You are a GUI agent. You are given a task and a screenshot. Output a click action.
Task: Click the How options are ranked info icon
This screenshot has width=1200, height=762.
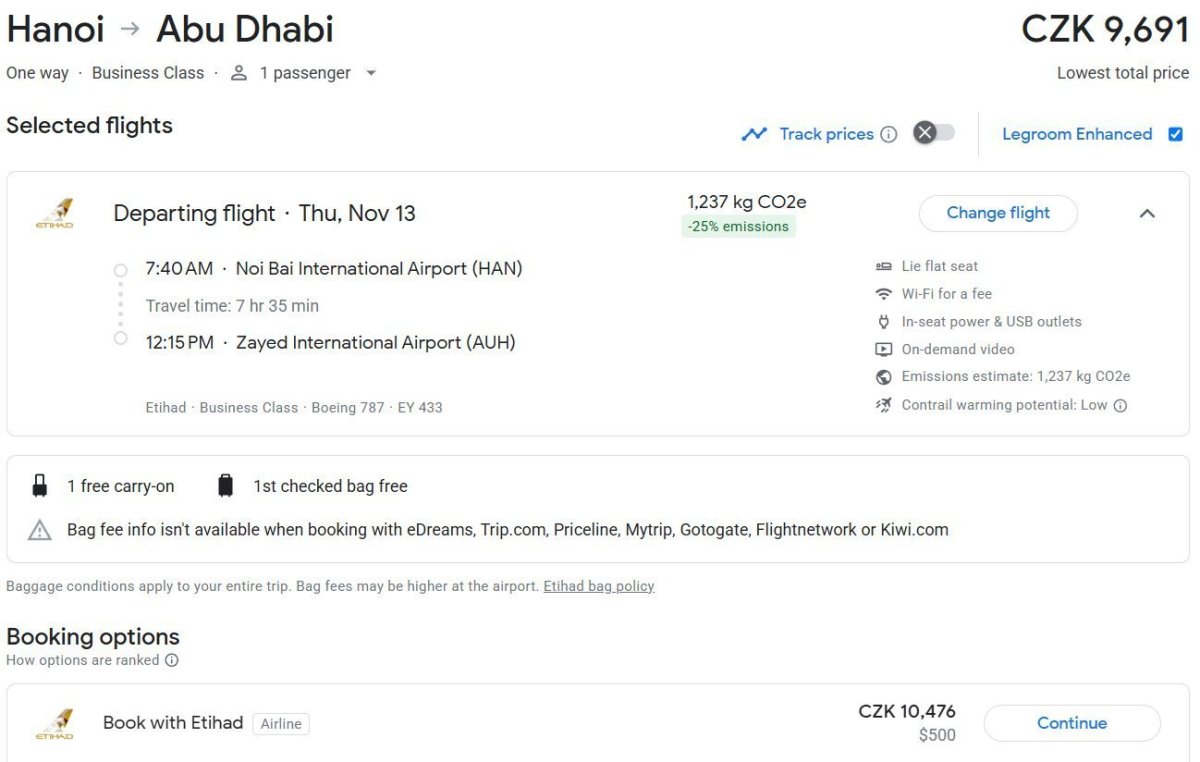tap(172, 660)
